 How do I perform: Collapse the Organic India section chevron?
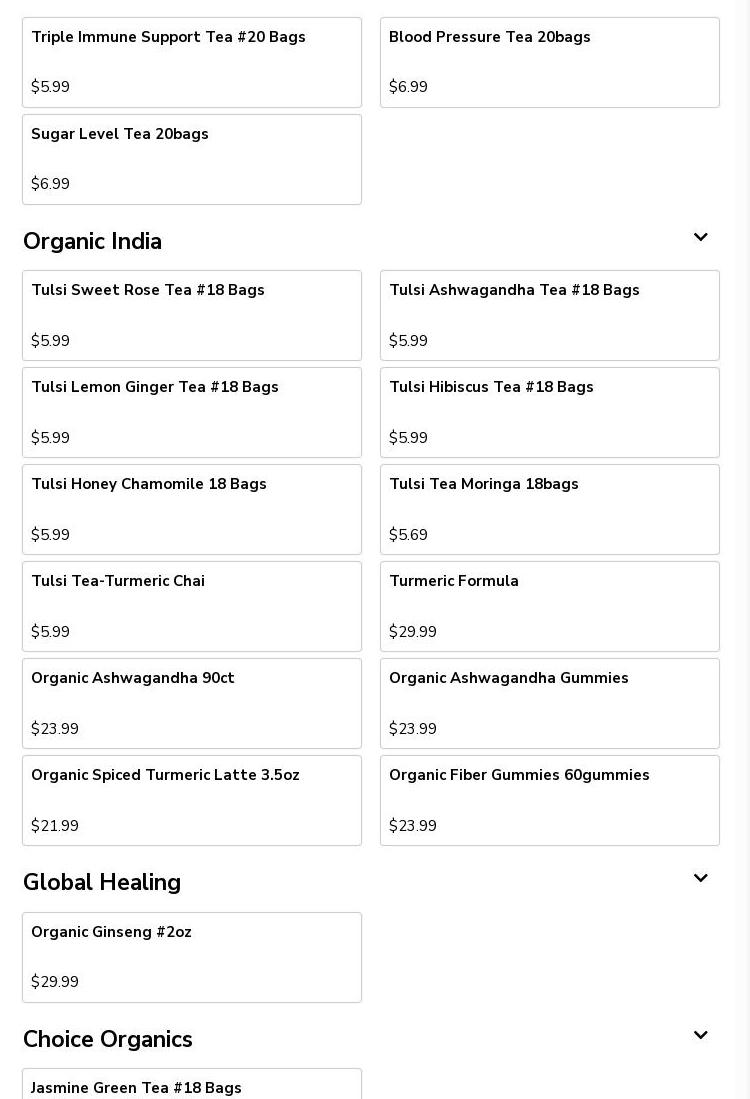pyautogui.click(x=700, y=238)
